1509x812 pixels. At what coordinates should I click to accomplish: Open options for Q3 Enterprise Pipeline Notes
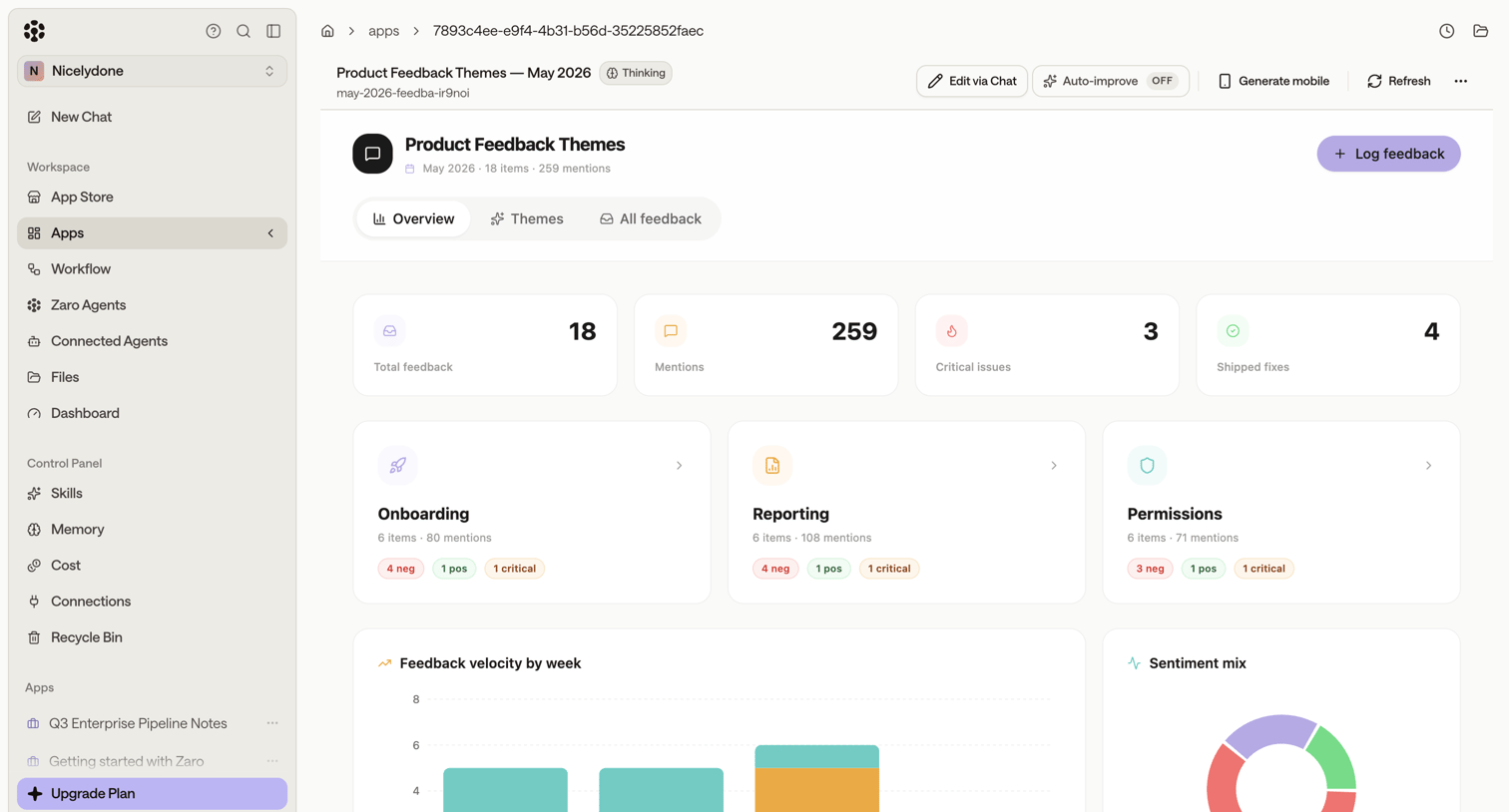(272, 723)
